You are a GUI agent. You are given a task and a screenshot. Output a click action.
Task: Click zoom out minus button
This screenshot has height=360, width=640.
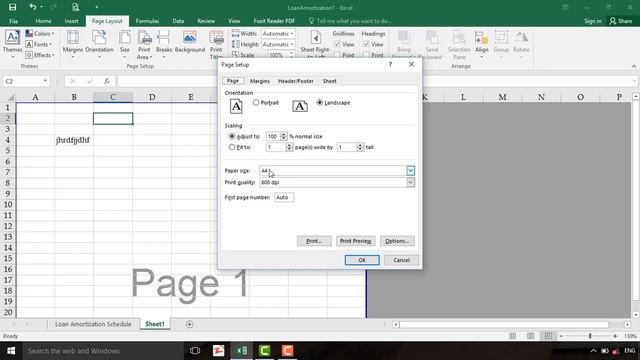point(561,336)
